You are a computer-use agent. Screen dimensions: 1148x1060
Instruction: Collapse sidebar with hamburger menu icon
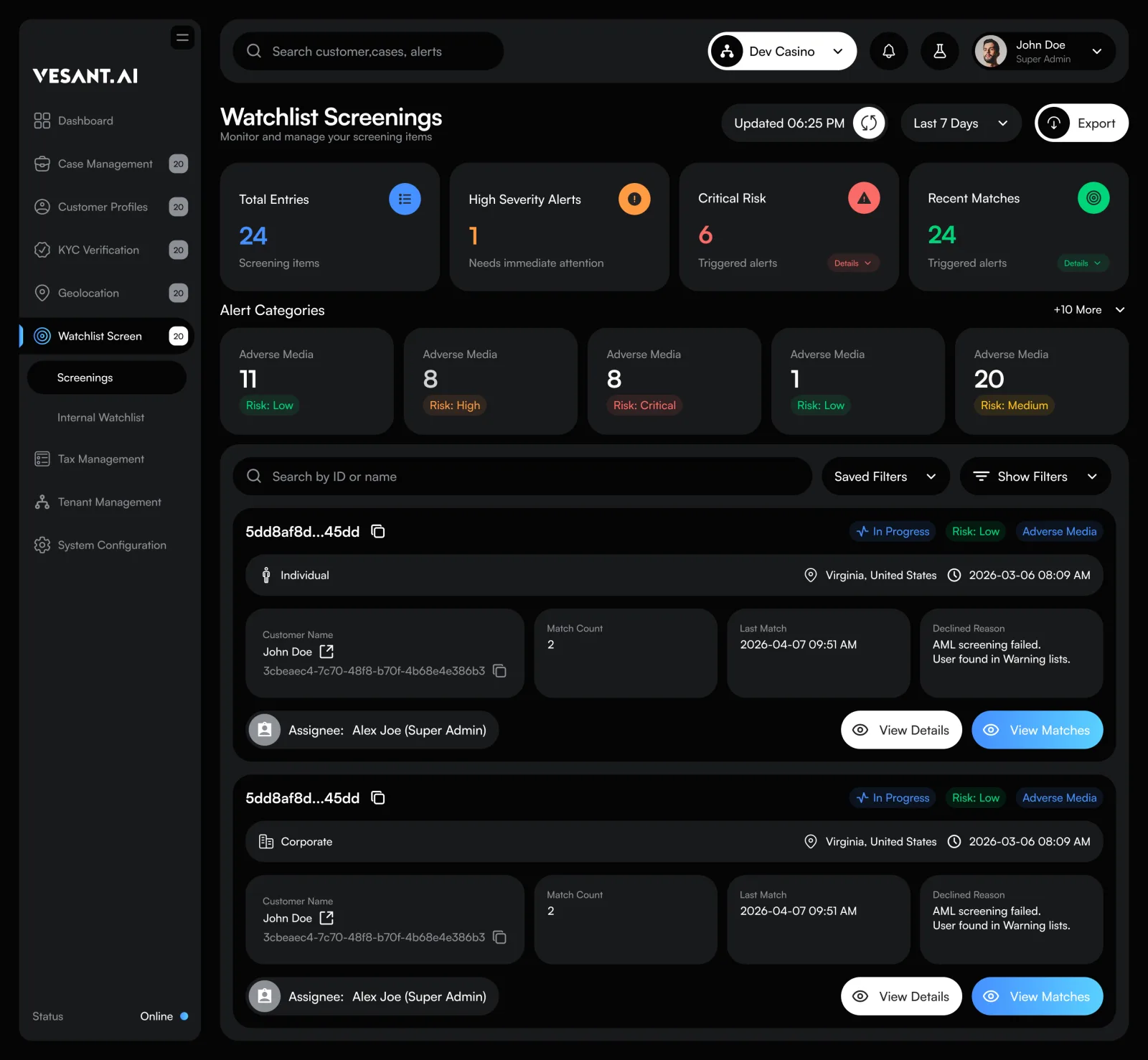click(182, 37)
